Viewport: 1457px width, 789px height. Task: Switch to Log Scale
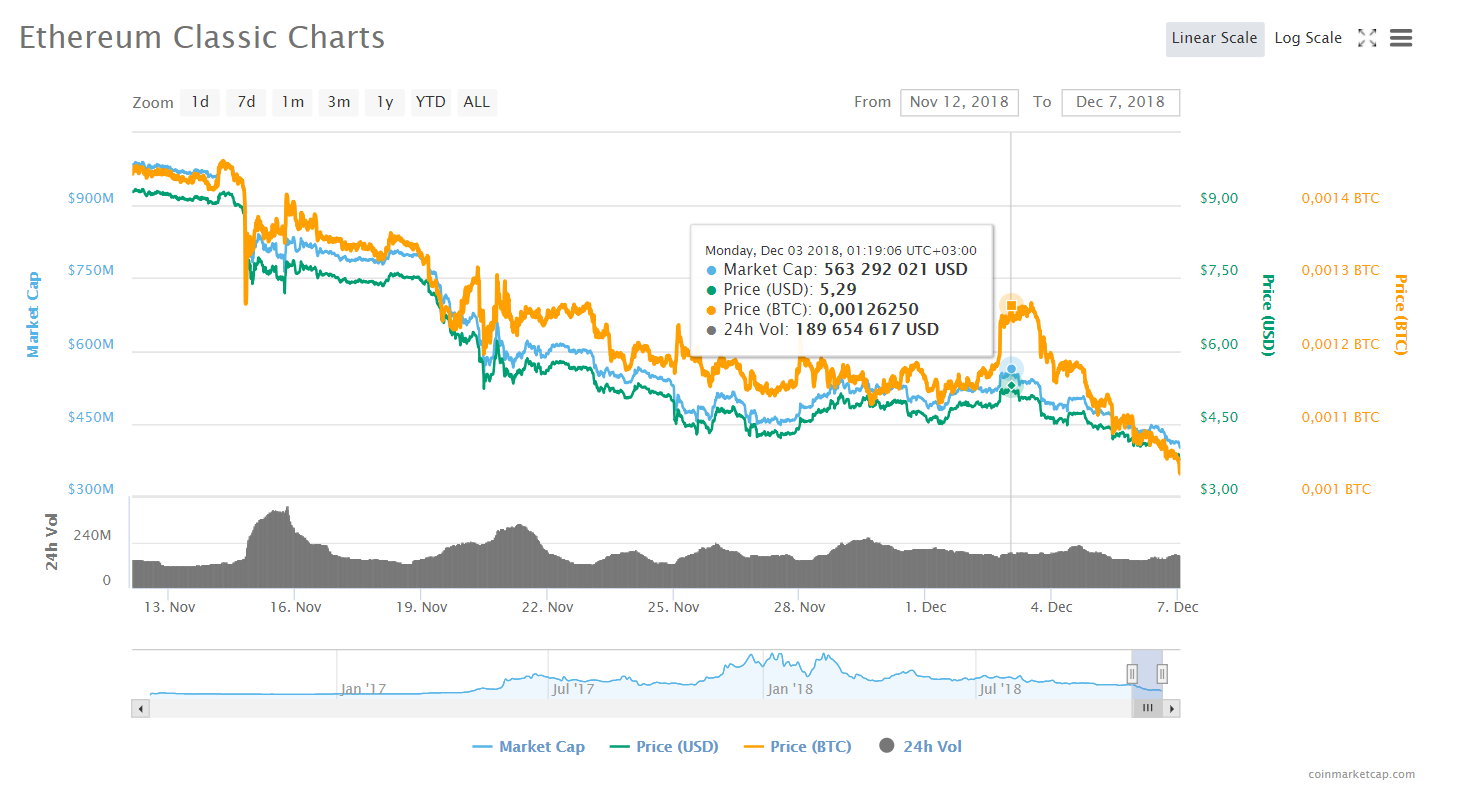1307,38
